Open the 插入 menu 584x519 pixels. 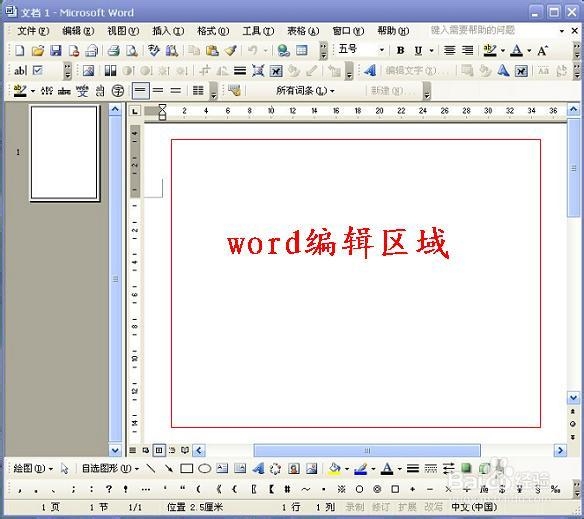pyautogui.click(x=168, y=31)
